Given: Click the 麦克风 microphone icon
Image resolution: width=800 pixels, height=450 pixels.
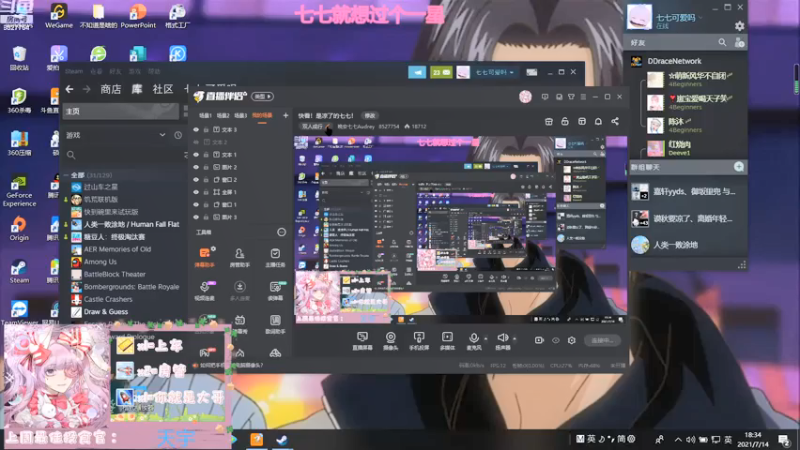Looking at the screenshot, I should point(473,340).
